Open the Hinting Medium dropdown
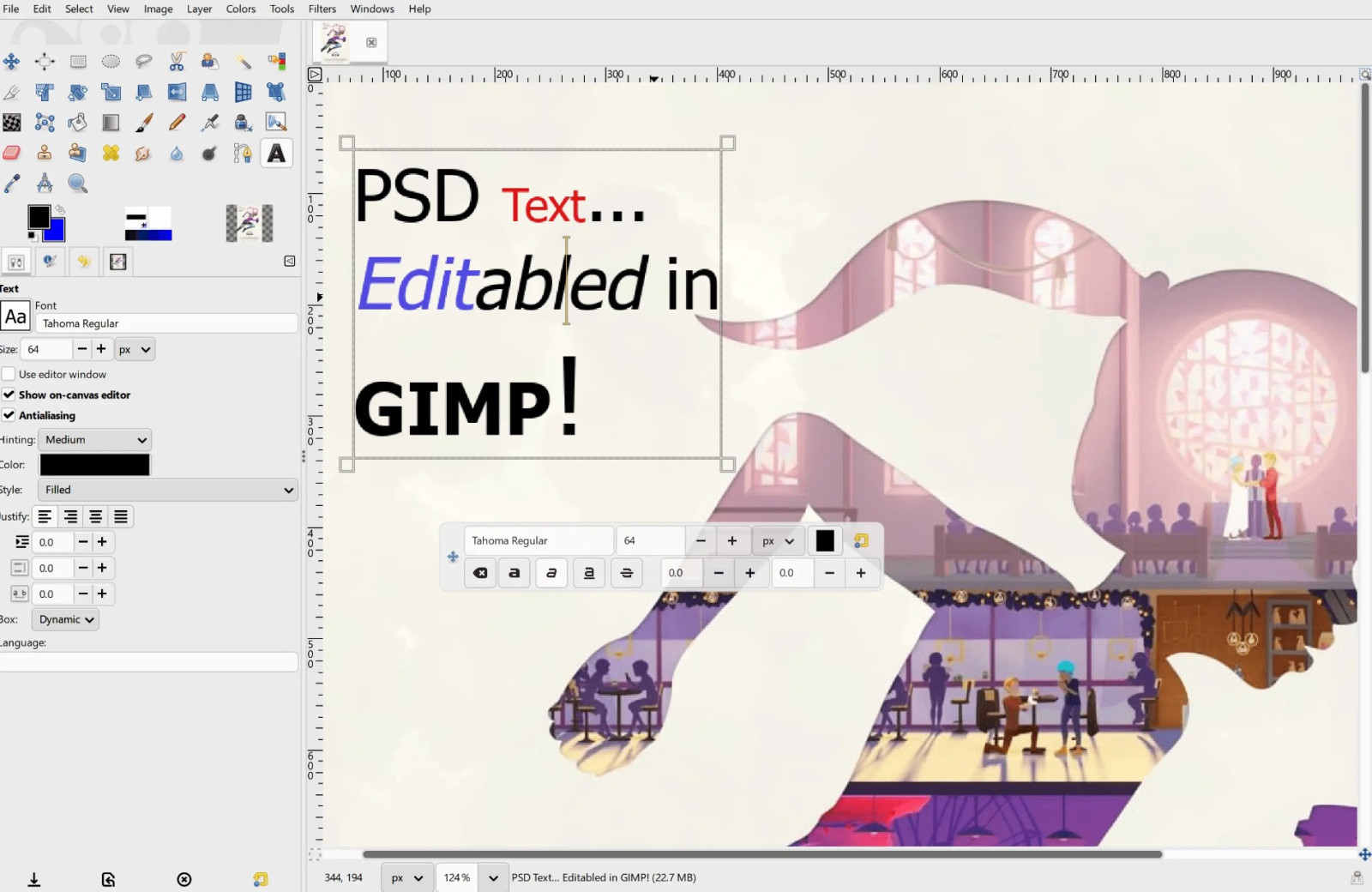This screenshot has width=1372, height=892. [94, 439]
